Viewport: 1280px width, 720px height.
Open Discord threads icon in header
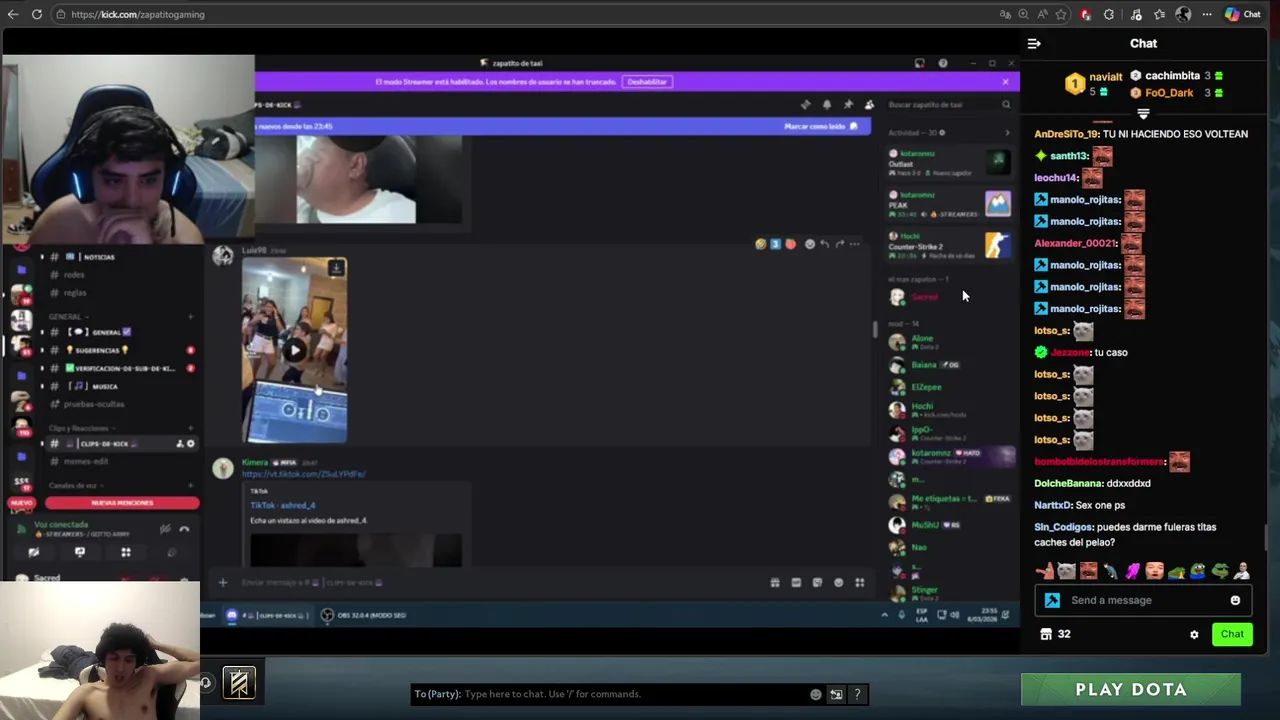click(x=806, y=104)
